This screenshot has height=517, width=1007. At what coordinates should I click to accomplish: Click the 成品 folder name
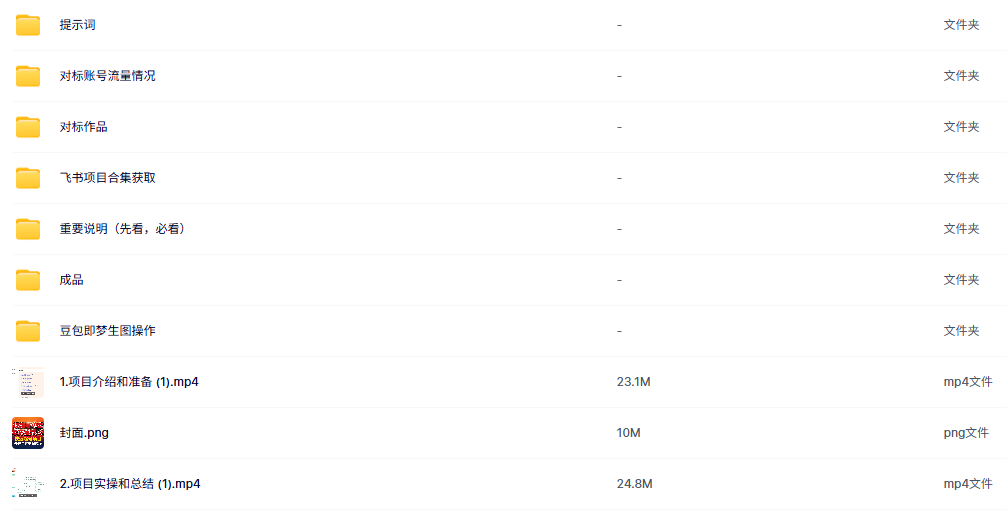click(x=71, y=280)
